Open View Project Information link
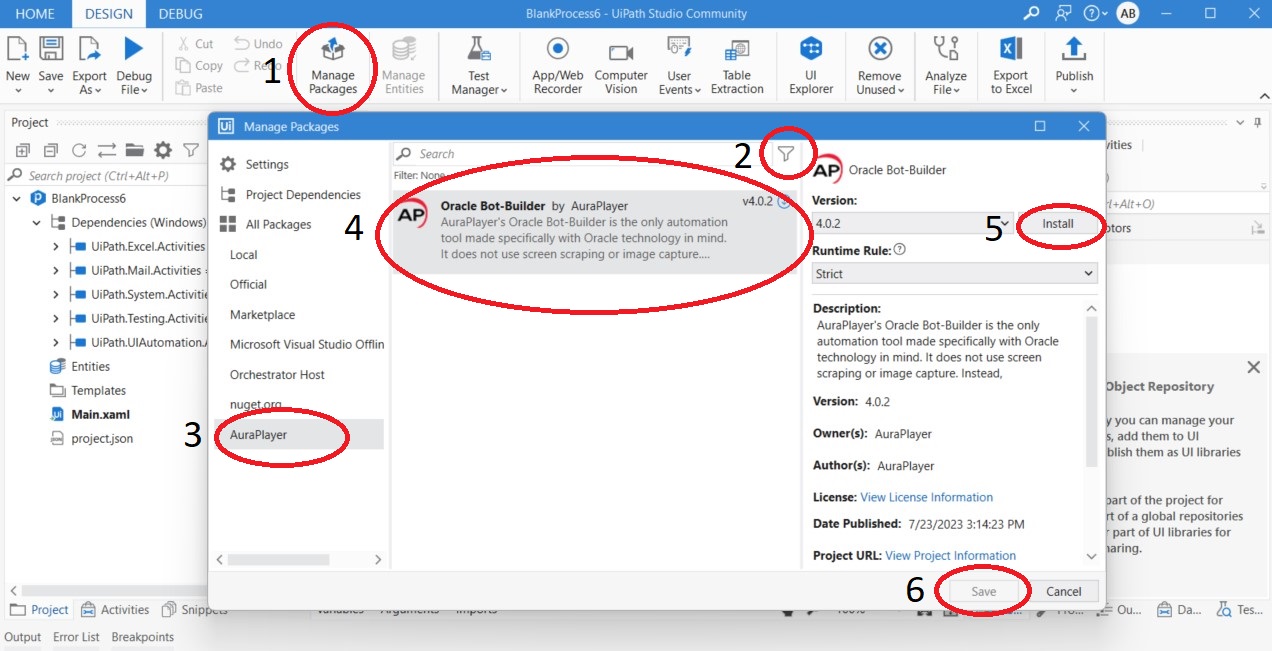 coord(950,555)
